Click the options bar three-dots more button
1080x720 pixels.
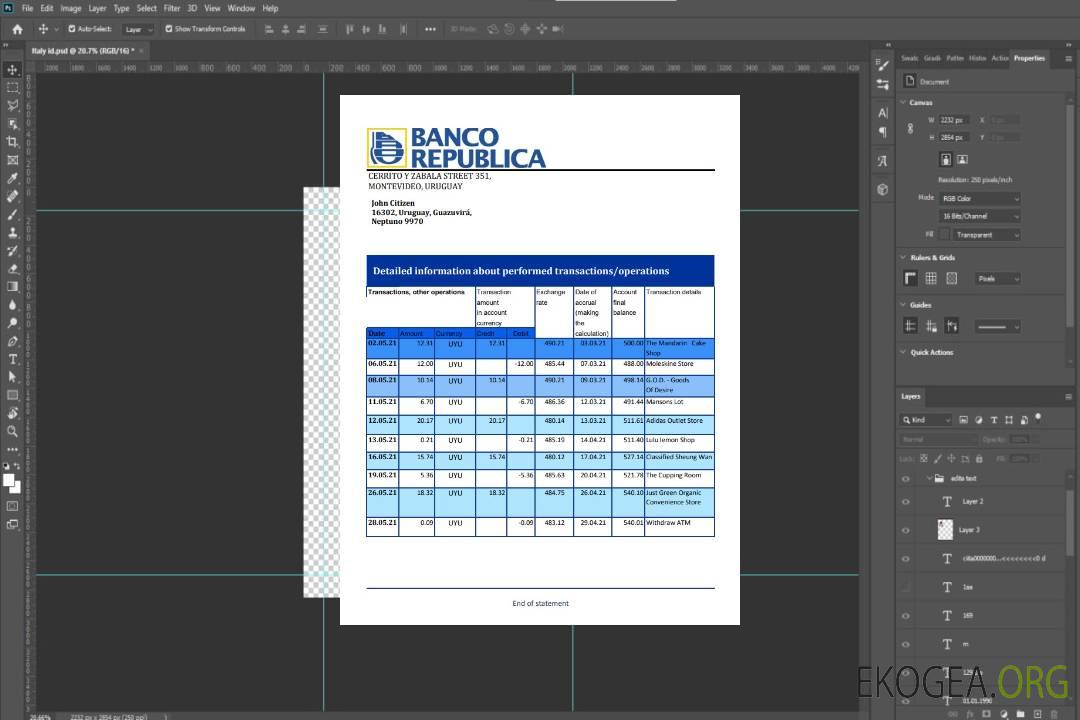pyautogui.click(x=430, y=29)
